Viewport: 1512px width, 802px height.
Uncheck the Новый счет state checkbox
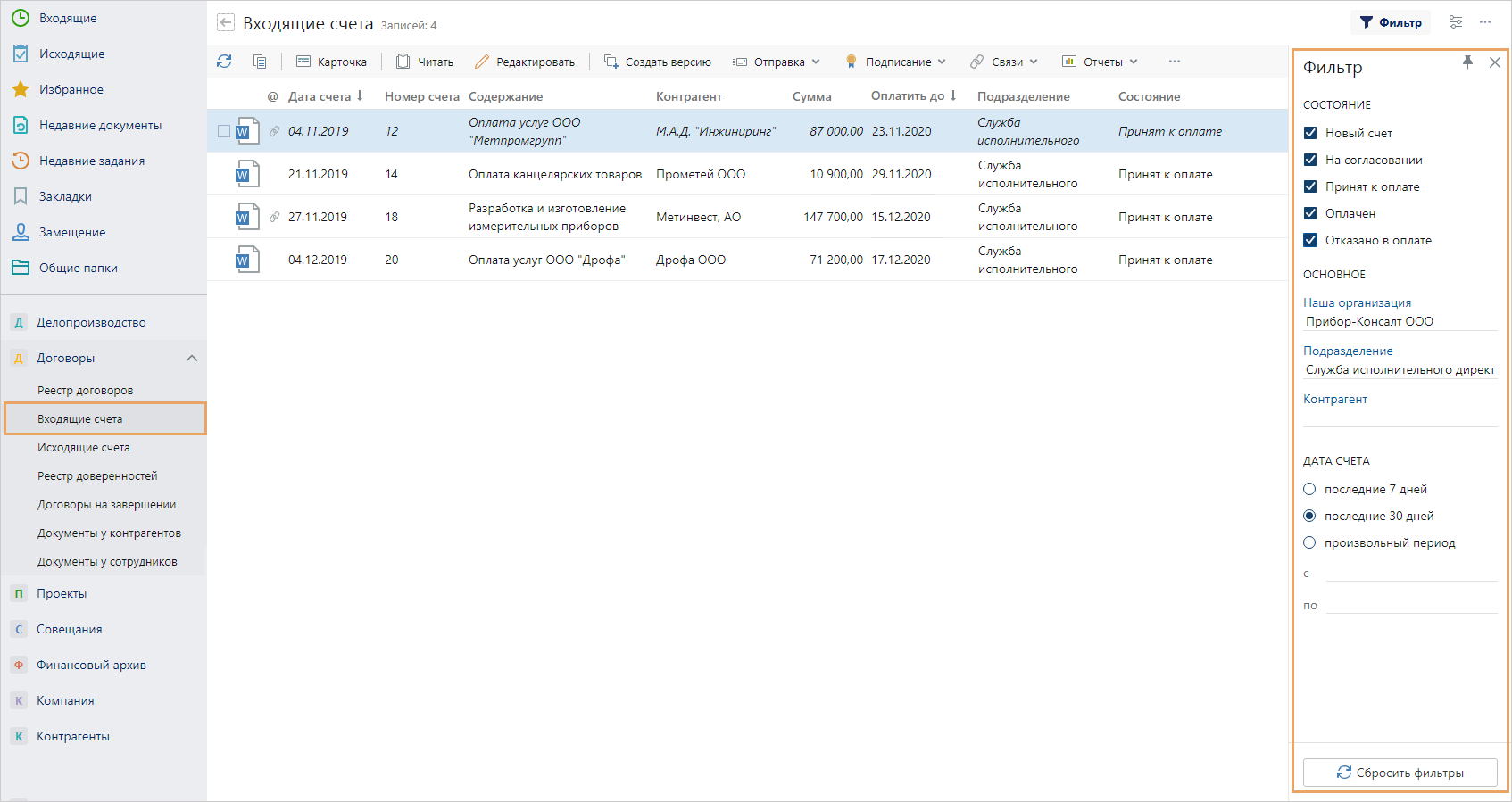(1310, 133)
